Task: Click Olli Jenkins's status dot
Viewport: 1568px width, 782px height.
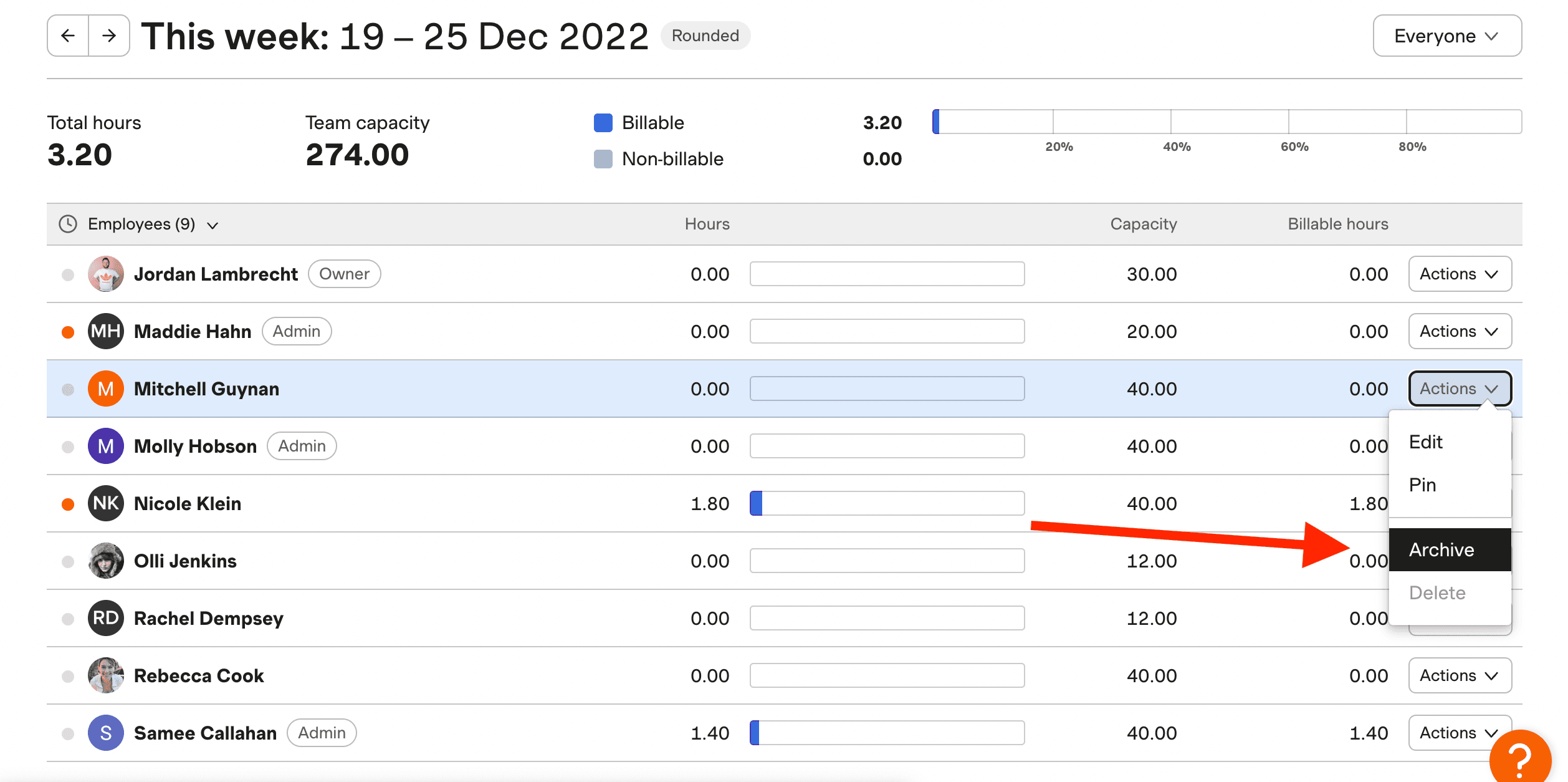Action: pyautogui.click(x=68, y=562)
